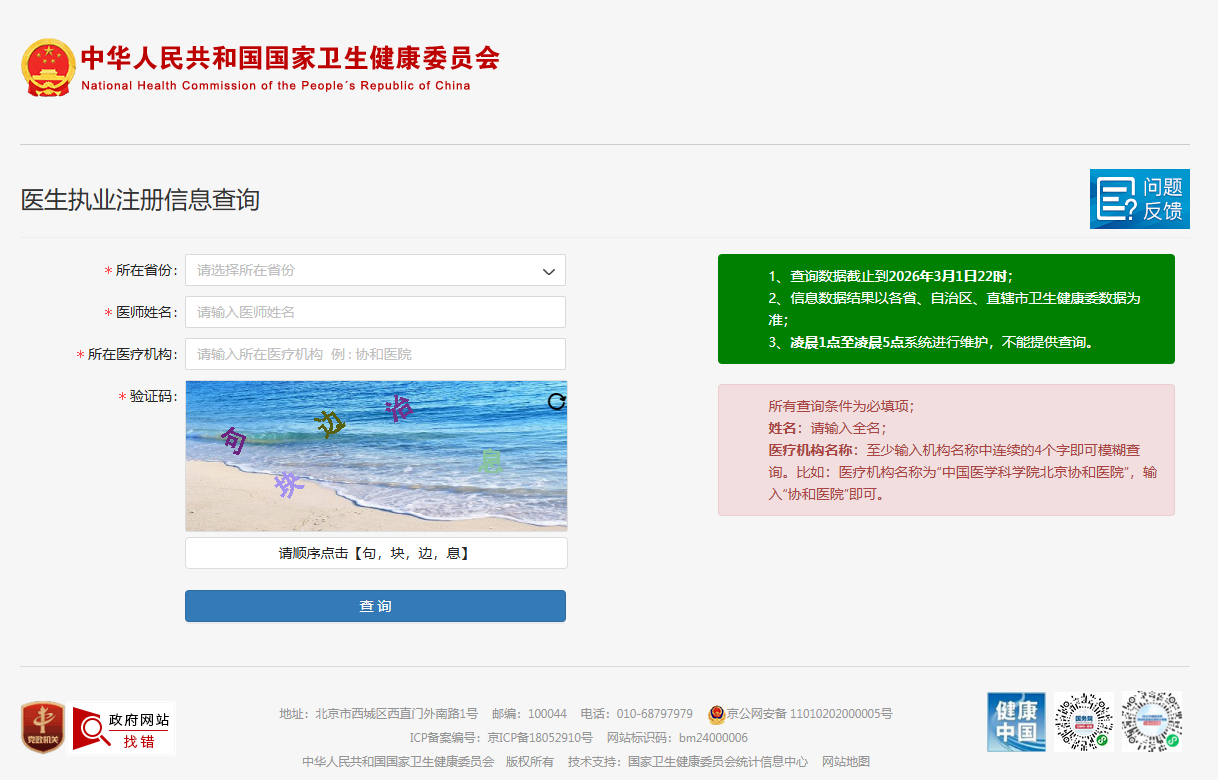Screen dimensions: 1218x780
Task: Focus the 医师姓名 input field
Action: pyautogui.click(x=375, y=312)
